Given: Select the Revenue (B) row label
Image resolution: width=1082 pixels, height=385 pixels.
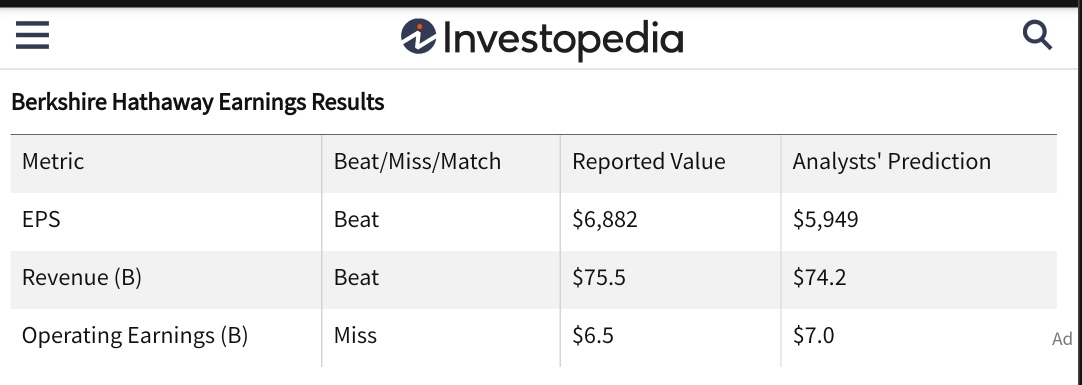Looking at the screenshot, I should click(82, 277).
